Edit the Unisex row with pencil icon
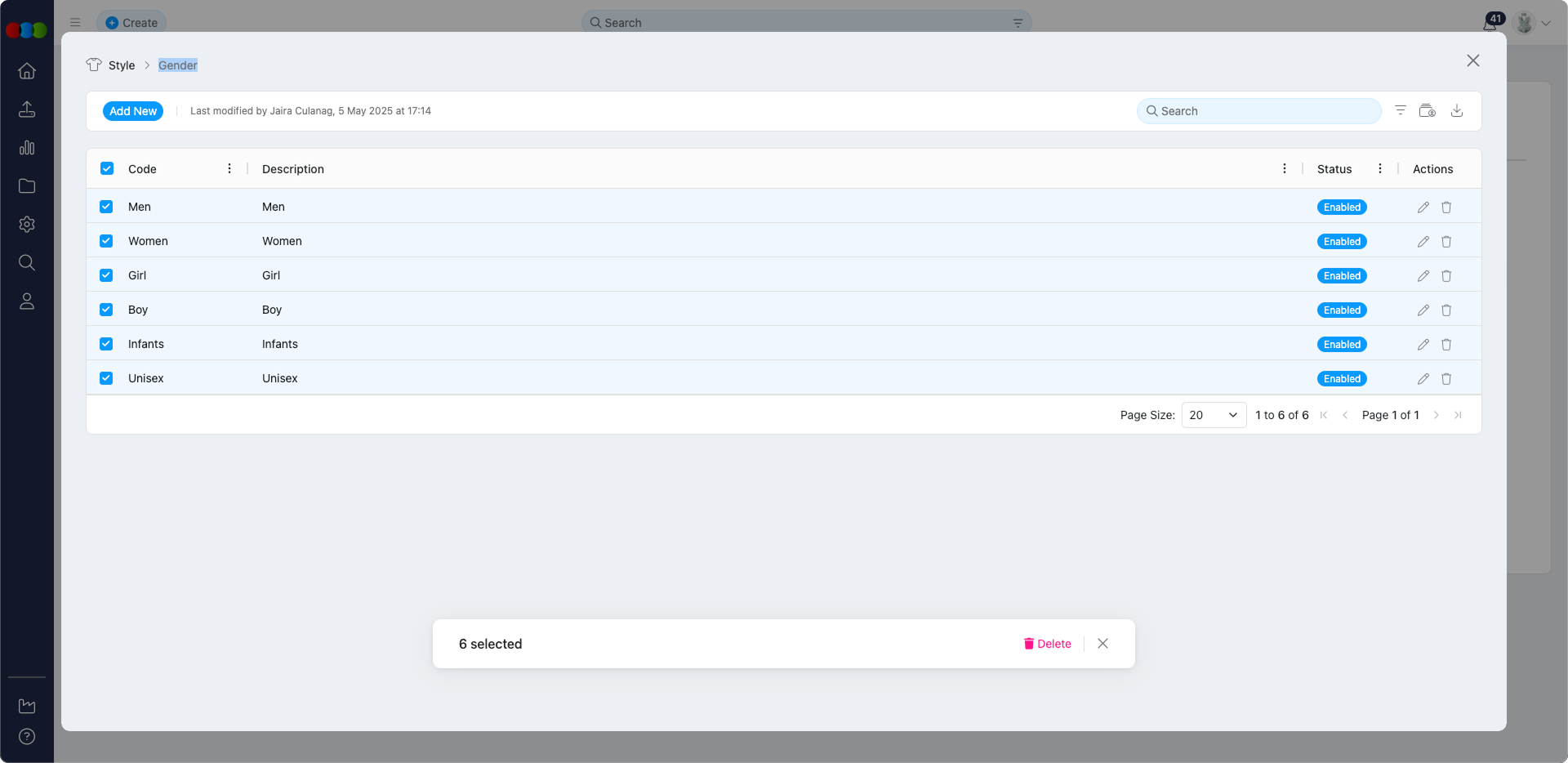Viewport: 1568px width, 763px height. point(1423,379)
